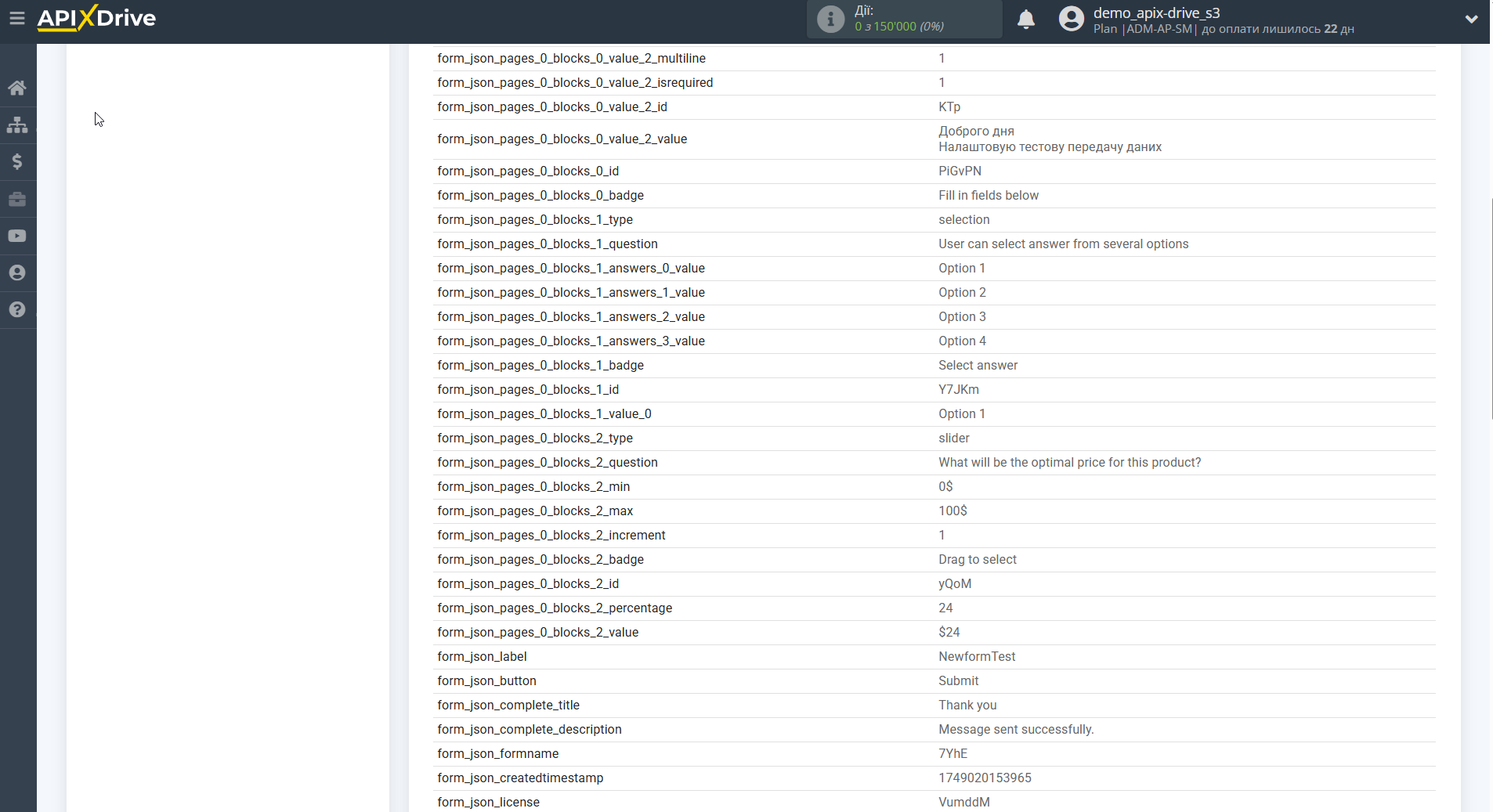Select 'What will be the optimal price' question
1493x812 pixels.
coord(1070,463)
